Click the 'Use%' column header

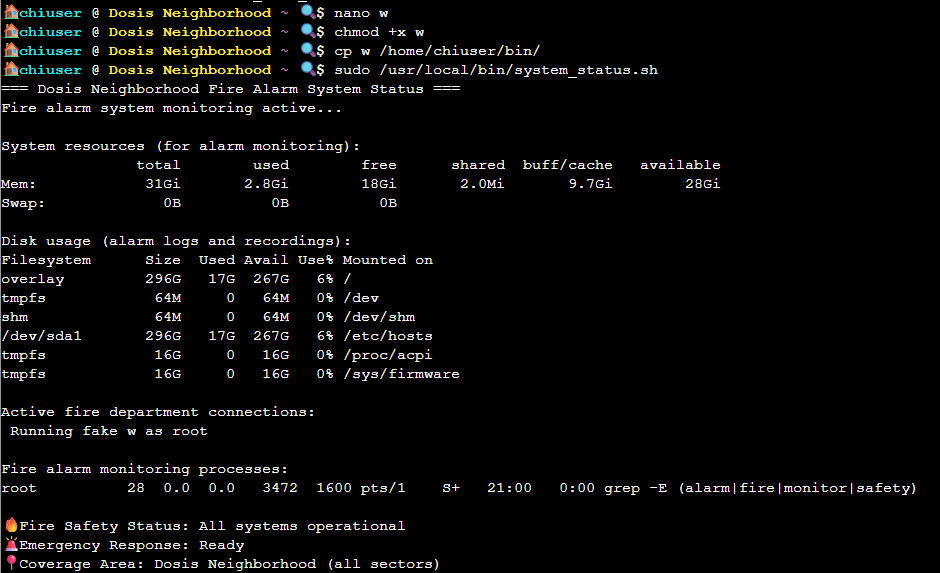pyautogui.click(x=315, y=260)
